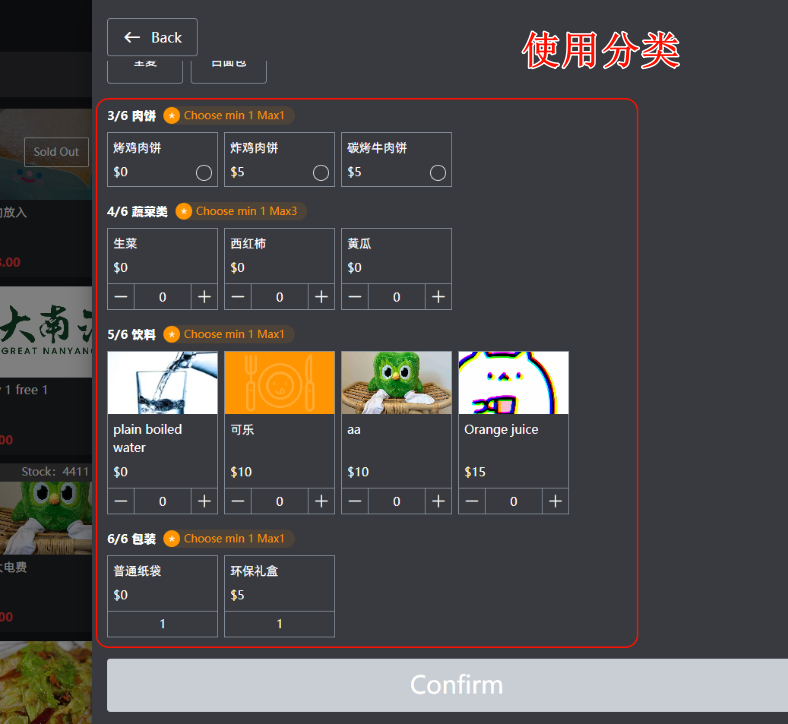Decrease the aa drink quantity
Viewport: 788px width, 724px height.
pyautogui.click(x=355, y=501)
